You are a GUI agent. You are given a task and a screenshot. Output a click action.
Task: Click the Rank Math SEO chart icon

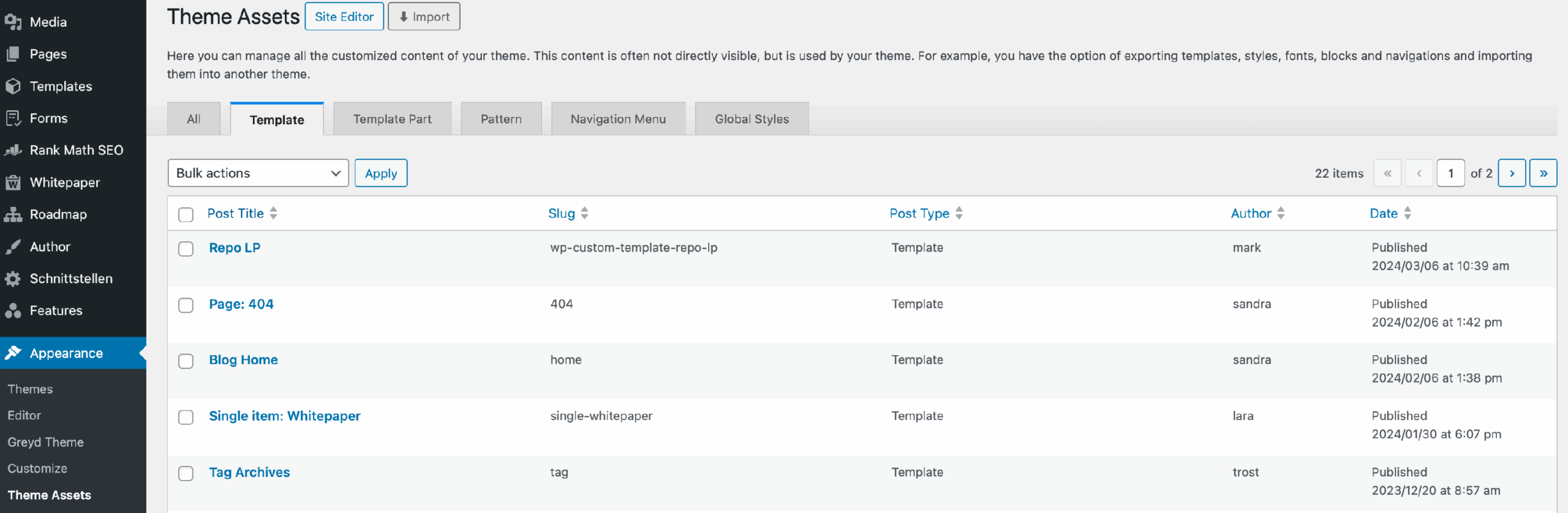(13, 150)
